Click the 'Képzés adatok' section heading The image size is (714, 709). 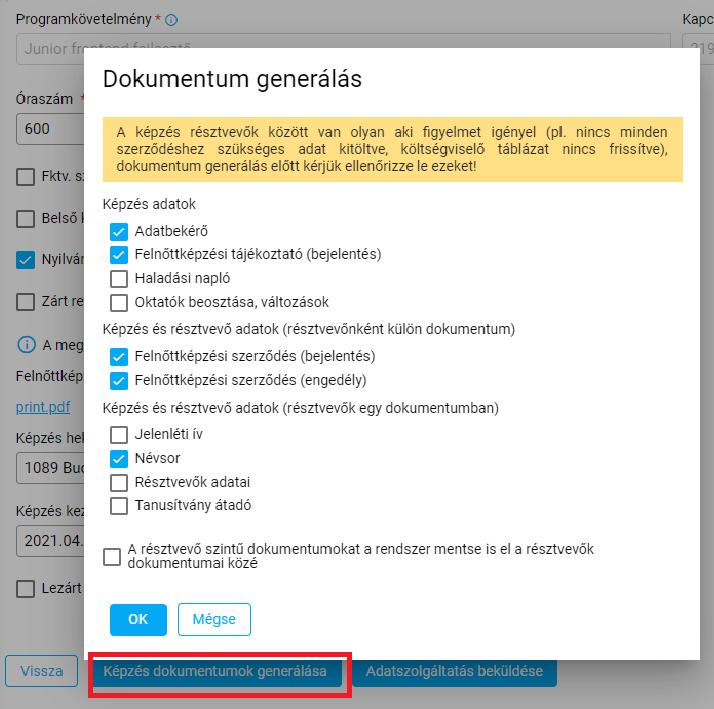(x=149, y=204)
